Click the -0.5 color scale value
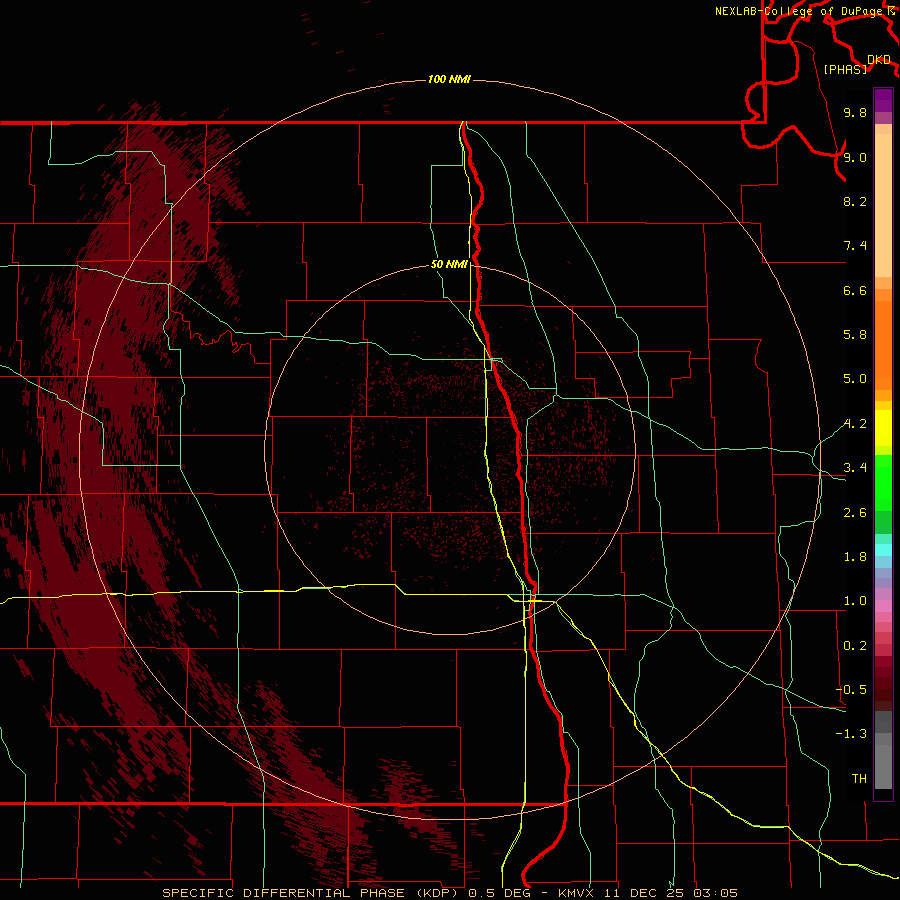 [x=851, y=690]
